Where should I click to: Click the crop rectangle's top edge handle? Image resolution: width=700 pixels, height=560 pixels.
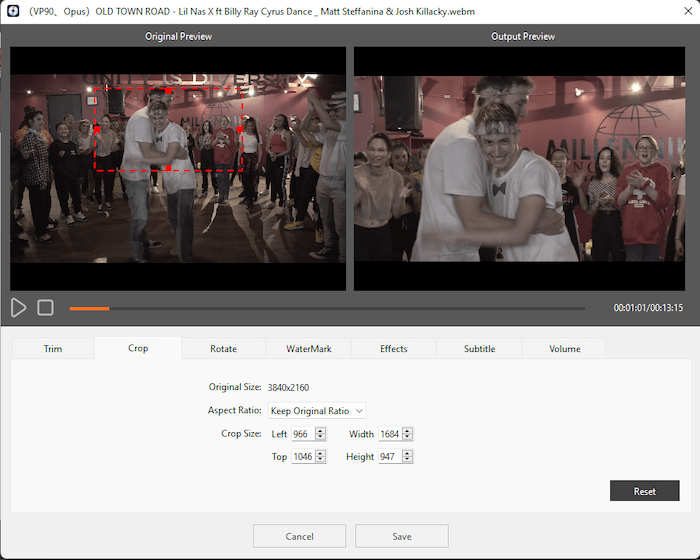pos(168,91)
